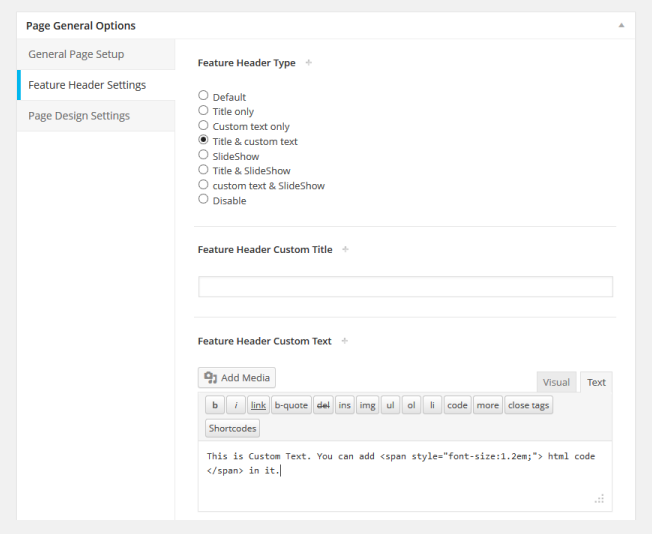The height and width of the screenshot is (534, 652).
Task: Open the General Page Setup tab
Action: (x=96, y=54)
